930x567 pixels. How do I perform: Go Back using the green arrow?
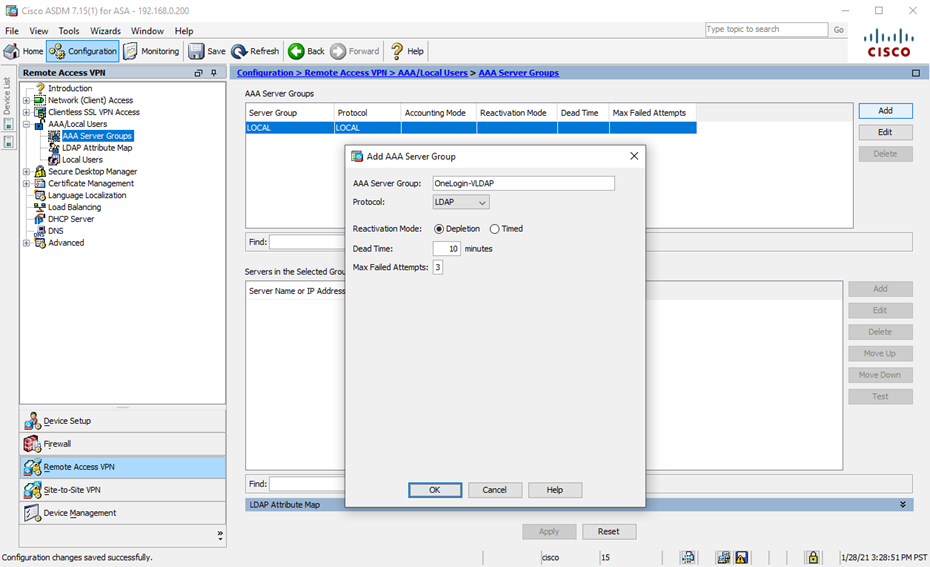point(307,52)
